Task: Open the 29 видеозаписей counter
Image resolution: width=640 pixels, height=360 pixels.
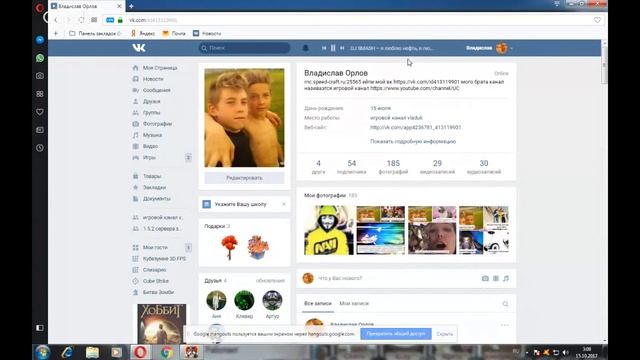Action: 437,167
